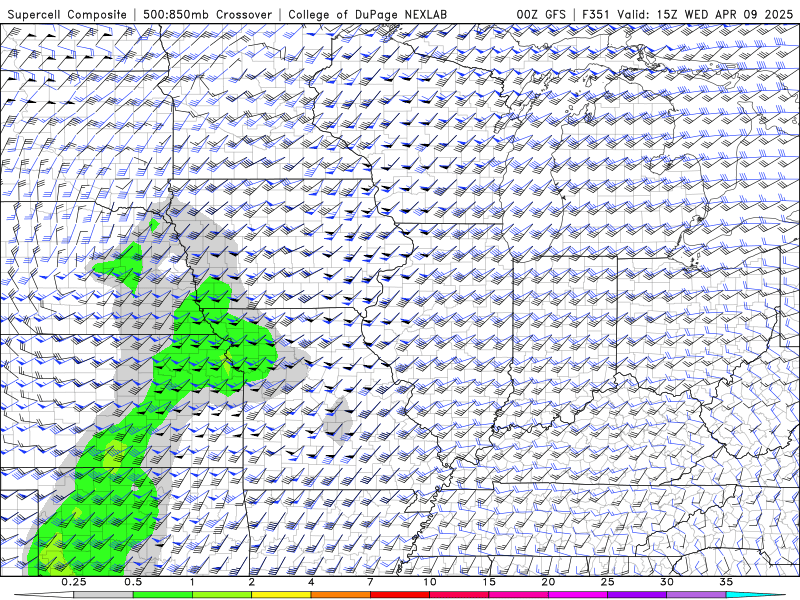Click the 0.25 scale value label
This screenshot has height=600, width=800.
tap(74, 582)
